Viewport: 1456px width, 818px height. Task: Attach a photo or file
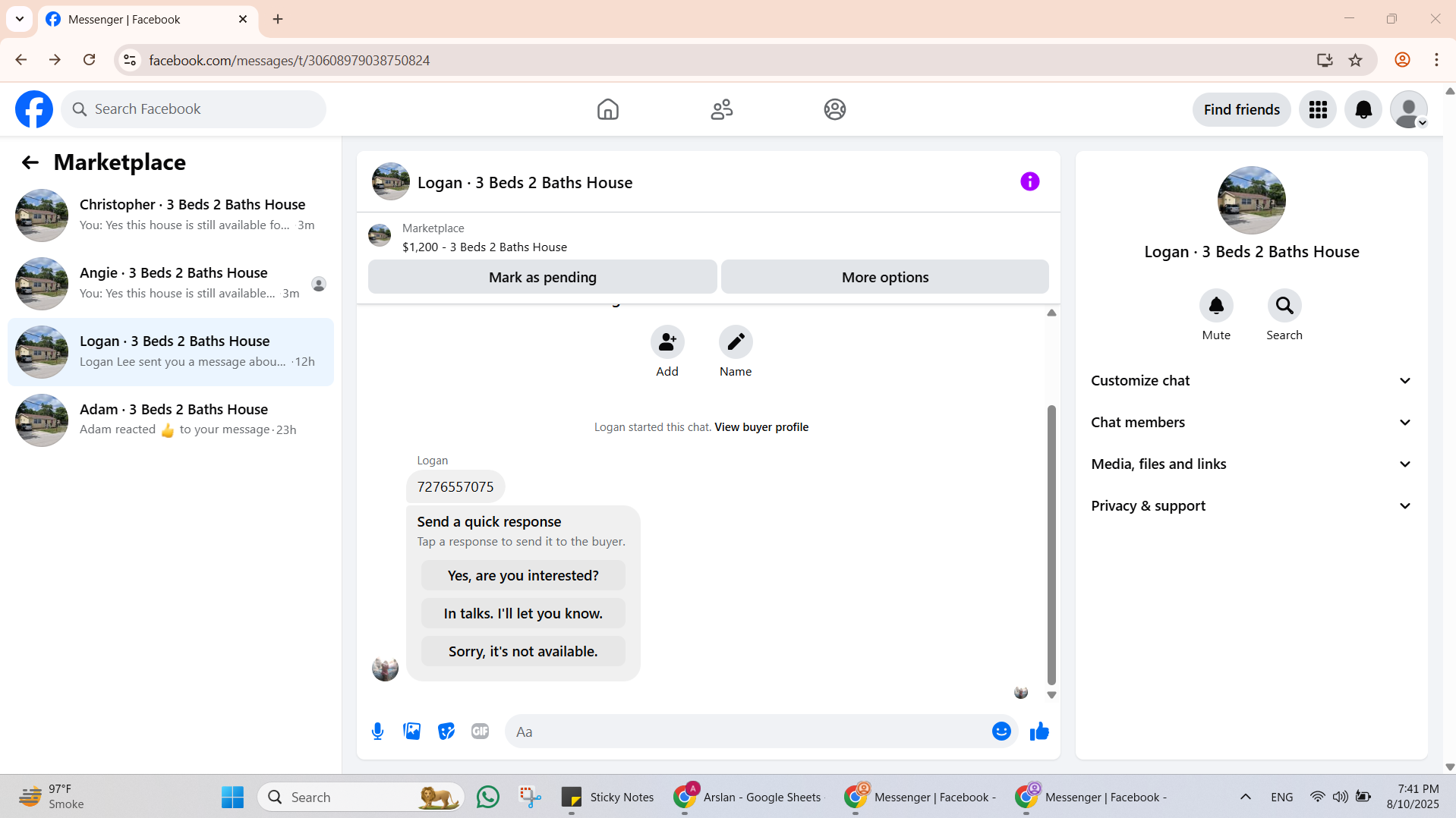coord(411,731)
